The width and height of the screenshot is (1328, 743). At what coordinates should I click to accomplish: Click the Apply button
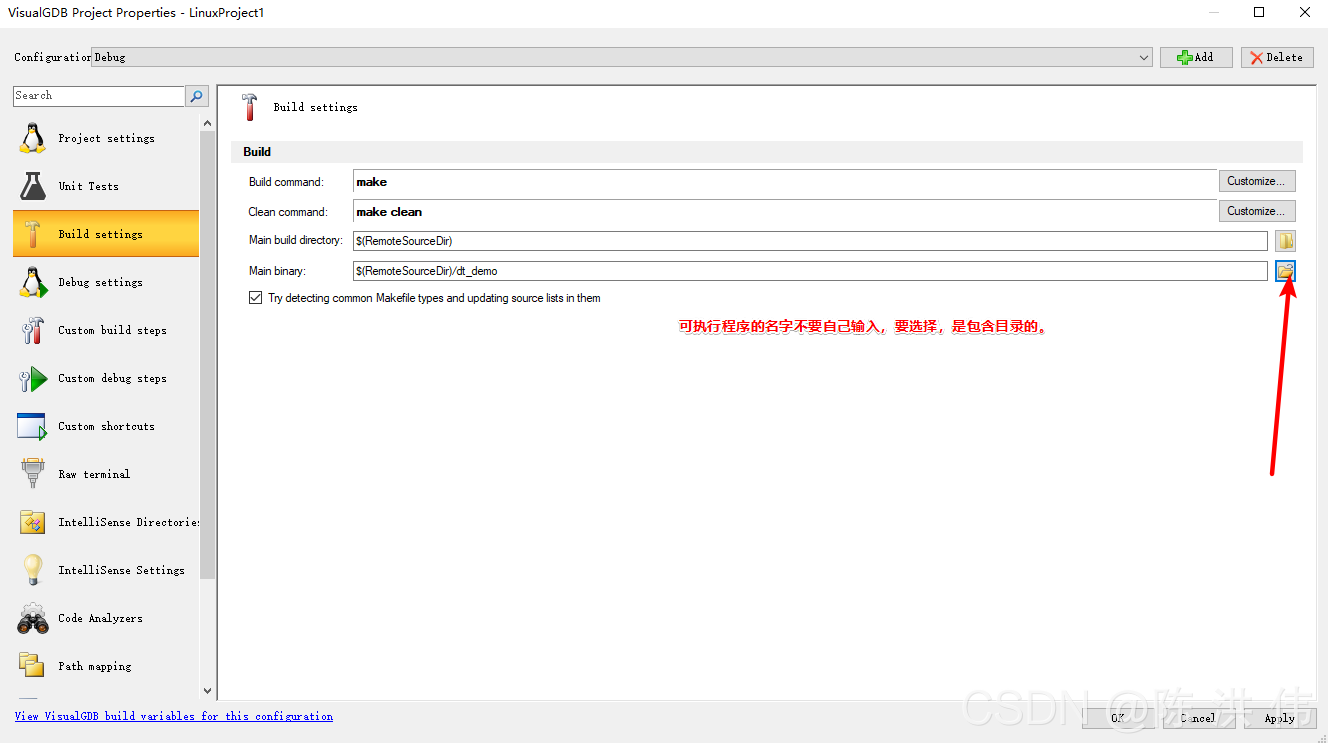[1279, 717]
